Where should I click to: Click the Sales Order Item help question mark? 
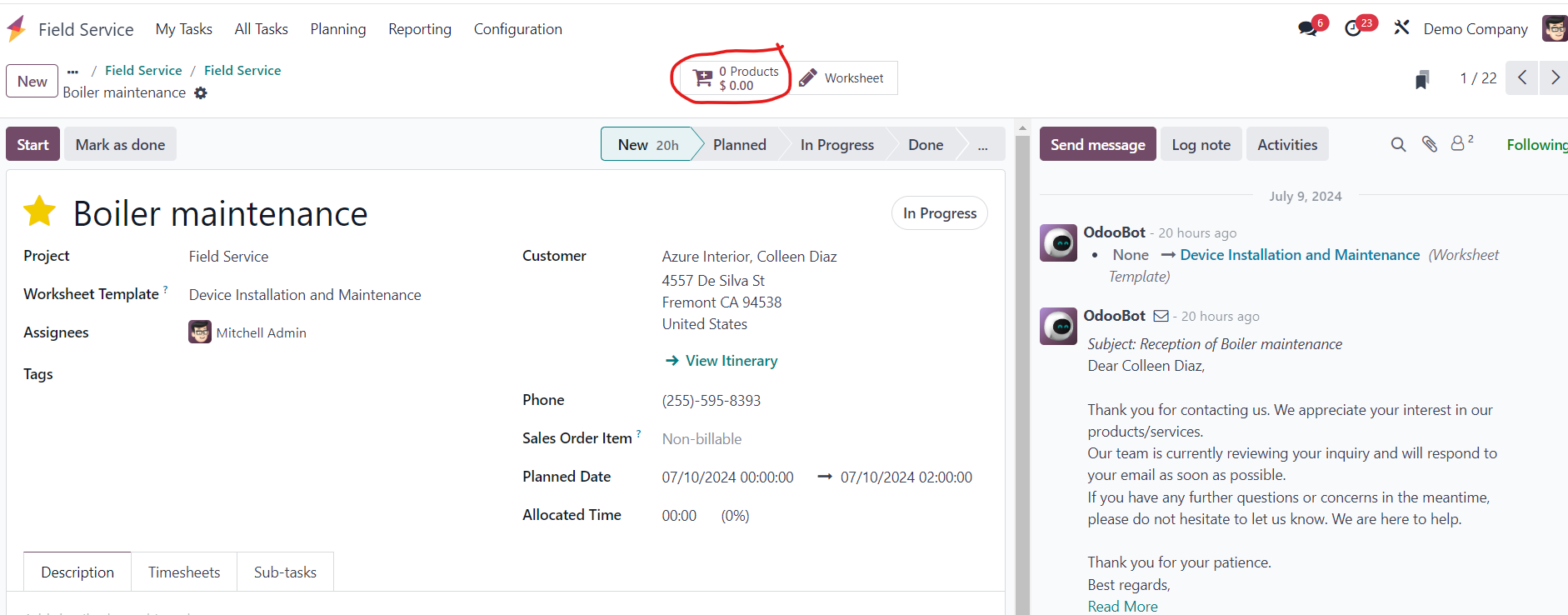tap(639, 433)
